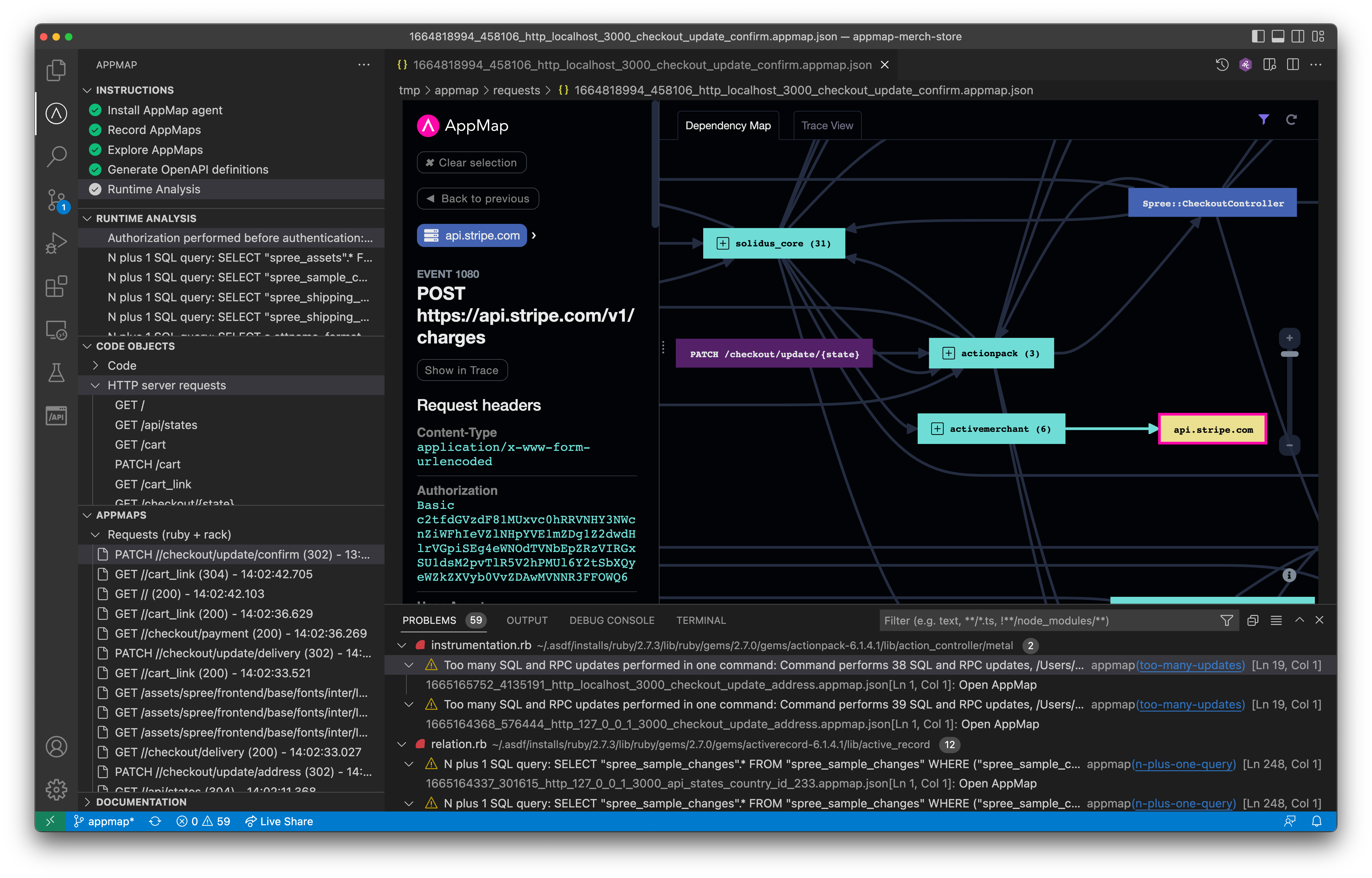
Task: View problems as table
Action: point(1276,620)
